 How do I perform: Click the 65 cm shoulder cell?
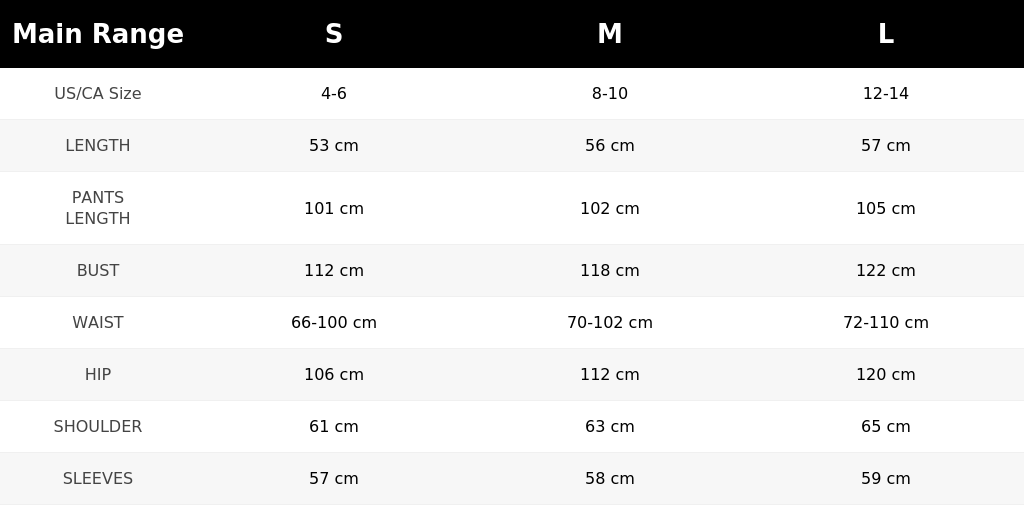point(886,427)
